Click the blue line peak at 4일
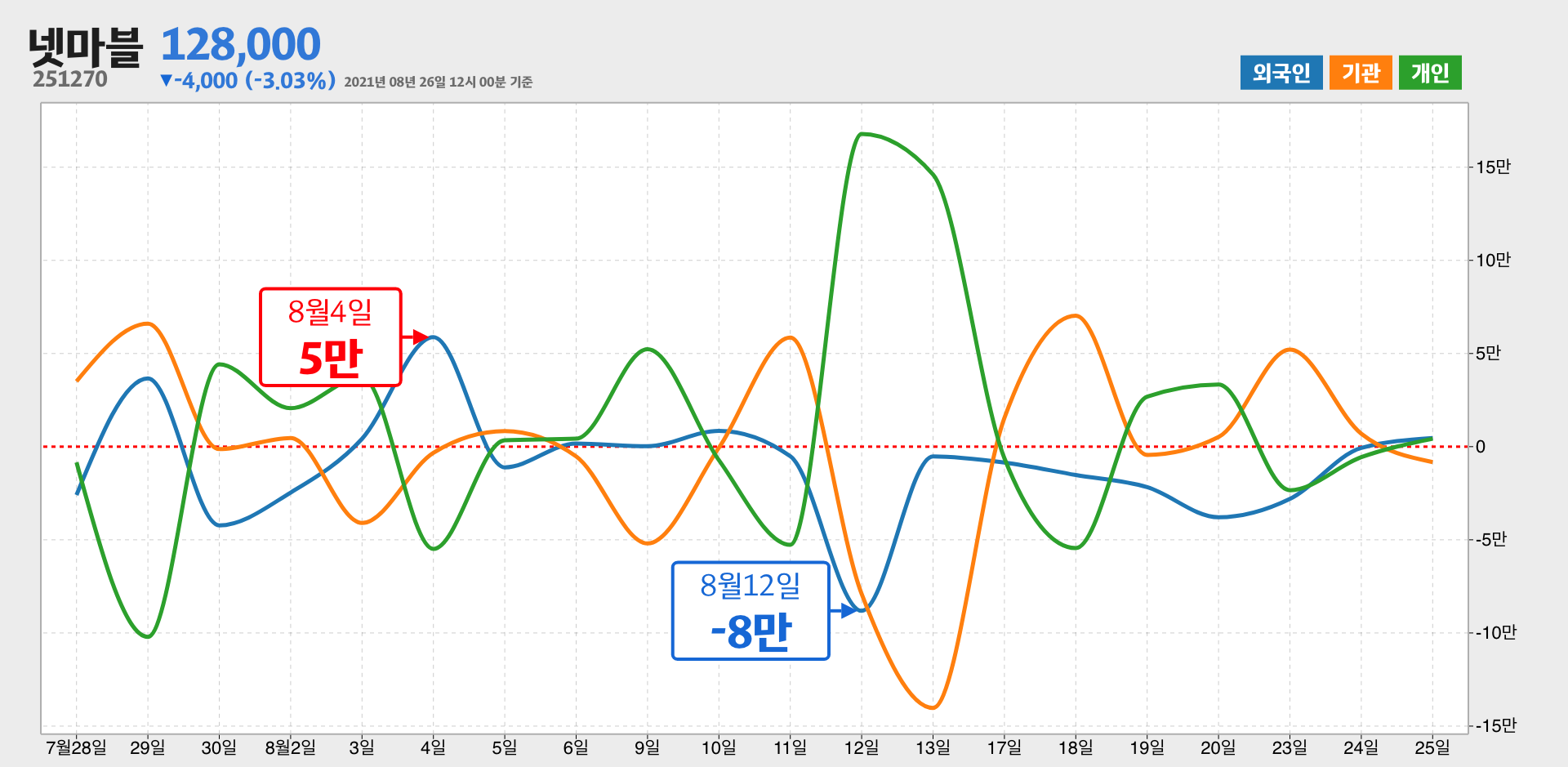The height and width of the screenshot is (767, 1568). 433,337
